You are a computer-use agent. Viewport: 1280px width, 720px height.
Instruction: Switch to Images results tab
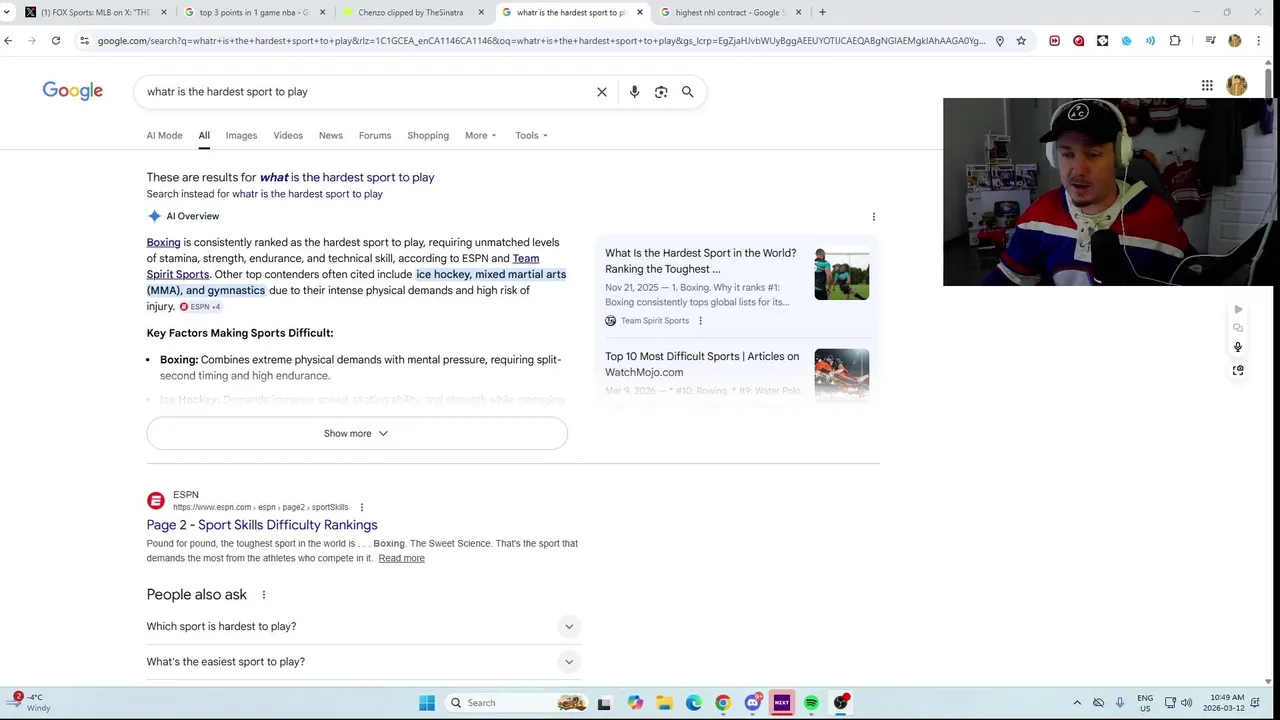coord(241,136)
